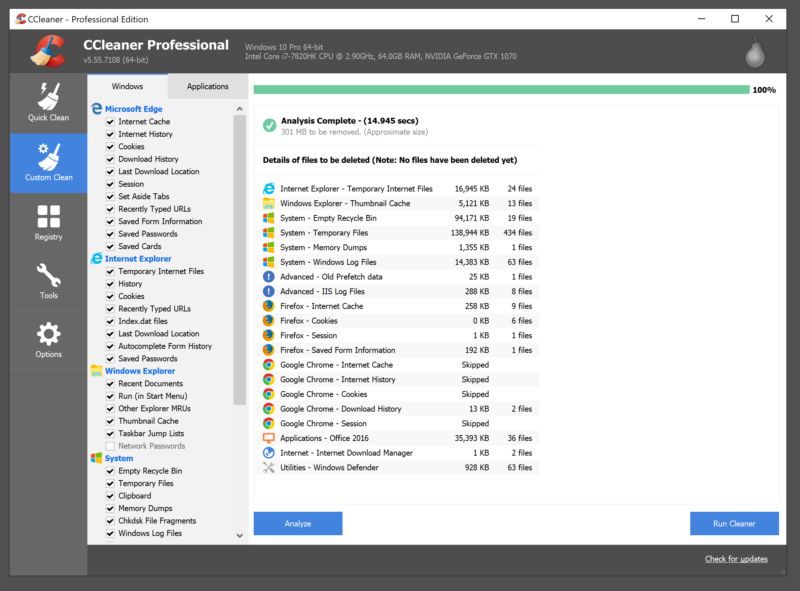Image resolution: width=800 pixels, height=591 pixels.
Task: Open the Check for updates link
Action: point(736,559)
